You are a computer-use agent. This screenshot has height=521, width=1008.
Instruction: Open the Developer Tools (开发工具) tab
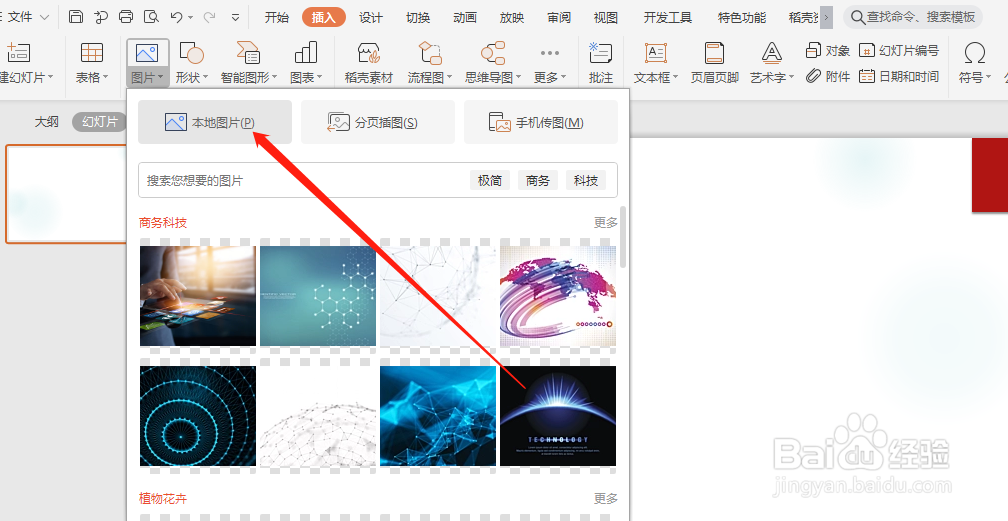click(668, 17)
